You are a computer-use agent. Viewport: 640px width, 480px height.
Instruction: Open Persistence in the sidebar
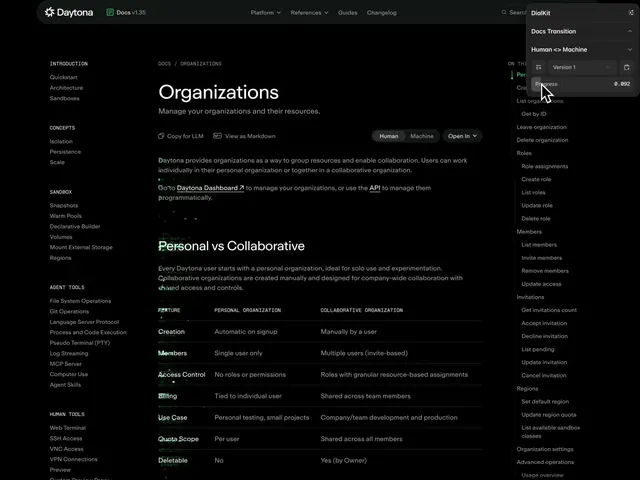pyautogui.click(x=65, y=152)
